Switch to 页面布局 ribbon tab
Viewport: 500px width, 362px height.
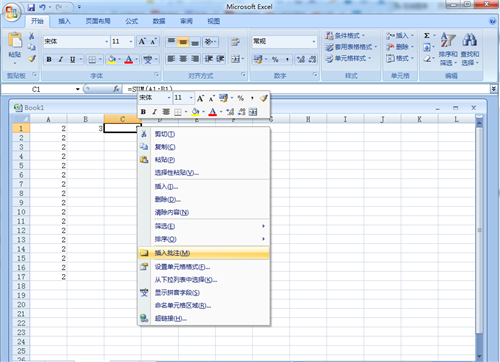tap(98, 21)
